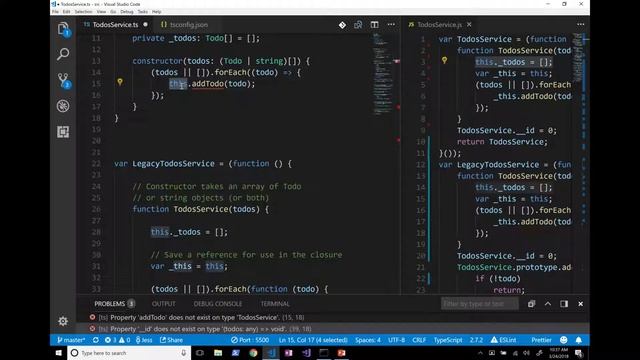Viewport: 640px width, 360px height.
Task: Click the open preview icon in editor toolbar
Action: point(358,25)
